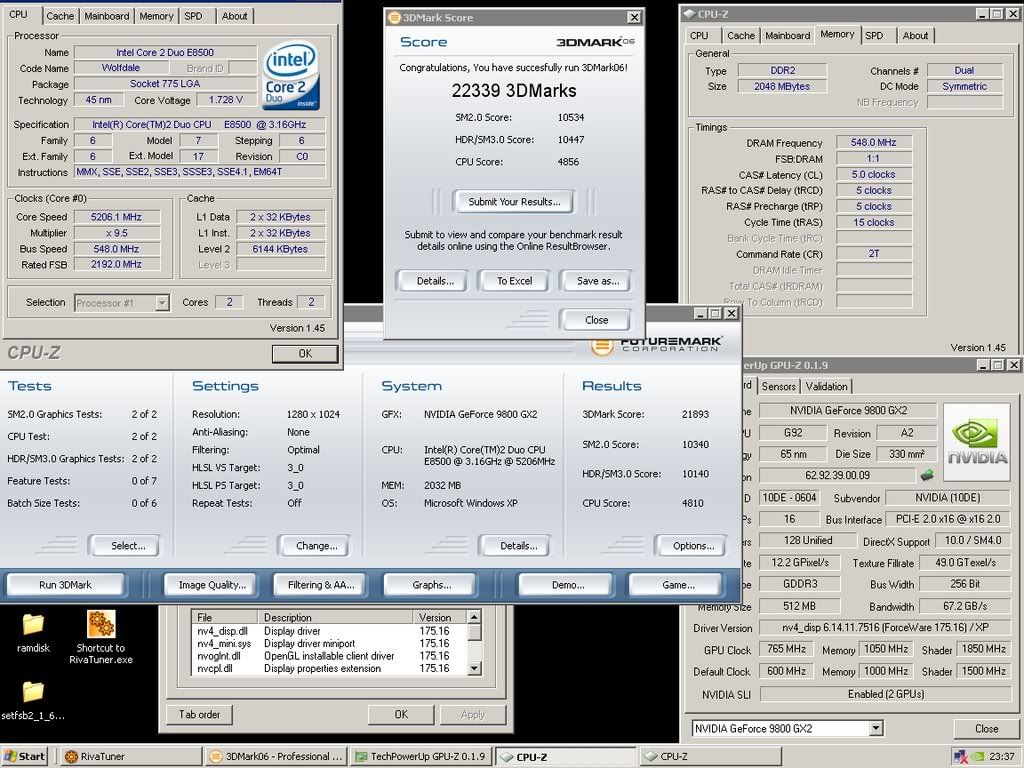Click Submit Your Results button
The width and height of the screenshot is (1024, 768).
514,202
